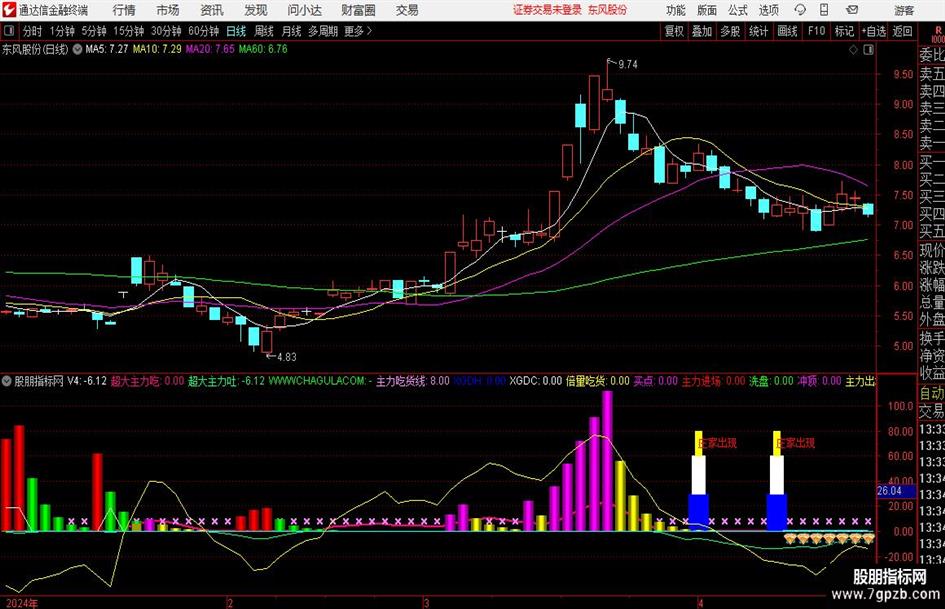Open the customer service headset icon
This screenshot has height=609, width=945.
pos(800,10)
